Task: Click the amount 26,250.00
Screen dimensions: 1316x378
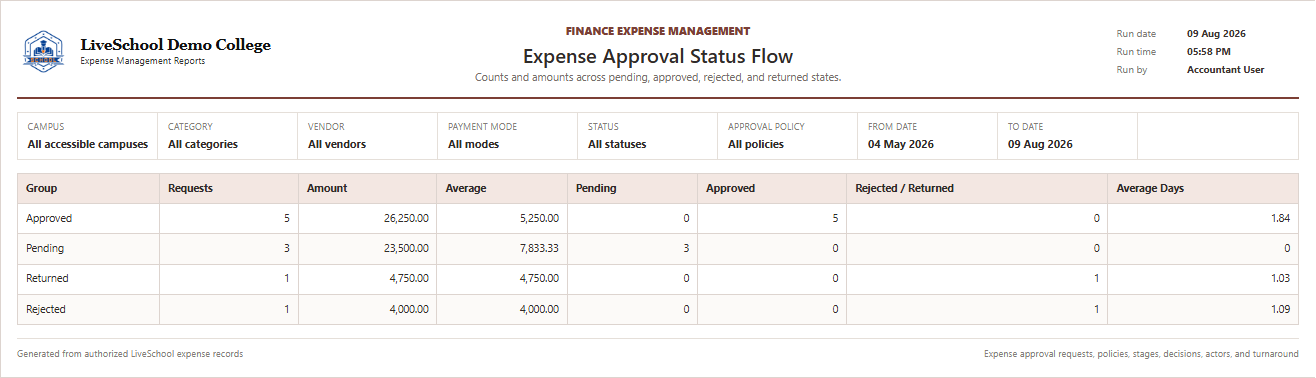Action: (x=405, y=218)
